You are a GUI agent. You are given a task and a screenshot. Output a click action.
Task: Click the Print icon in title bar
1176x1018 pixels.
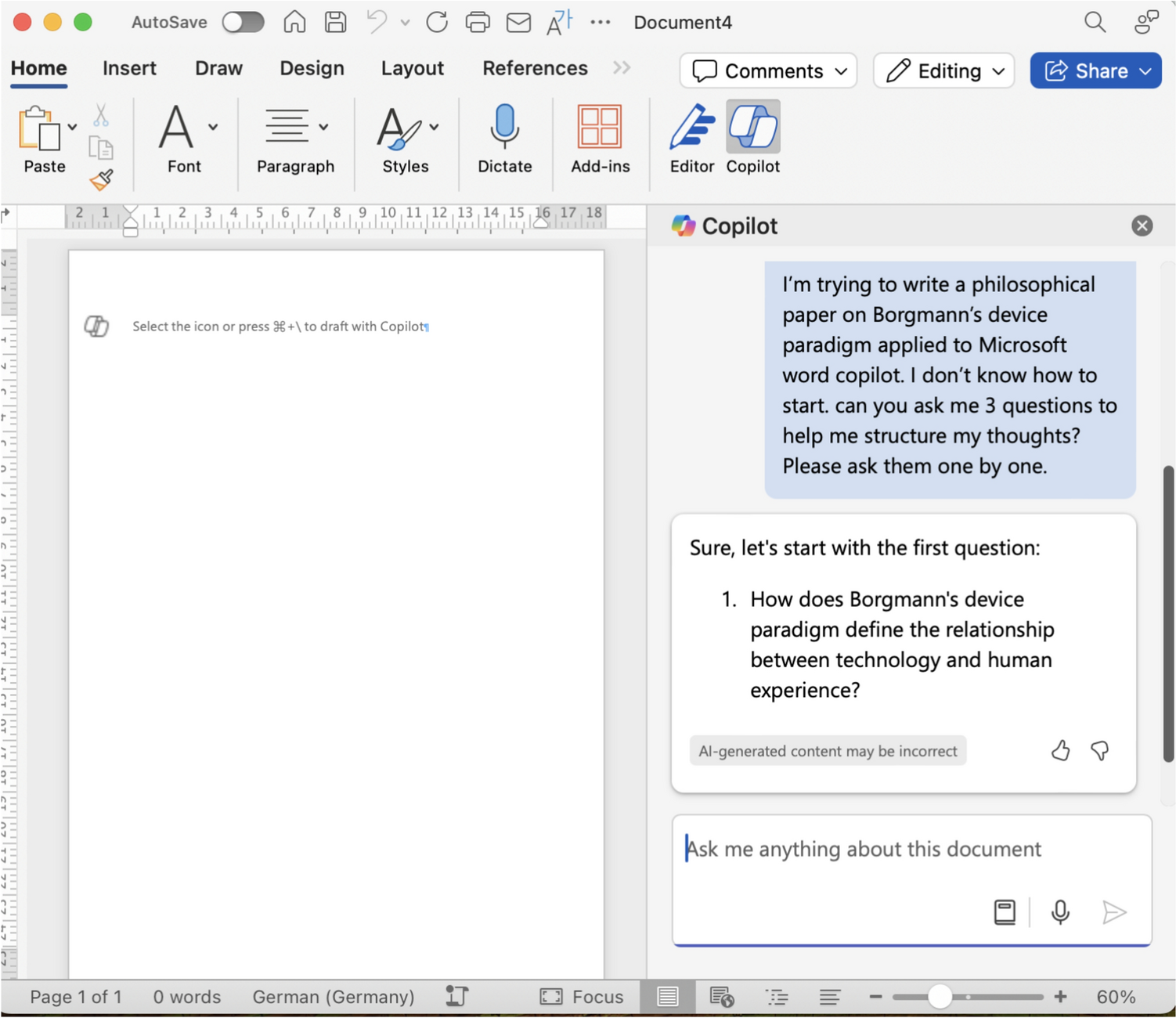point(478,22)
